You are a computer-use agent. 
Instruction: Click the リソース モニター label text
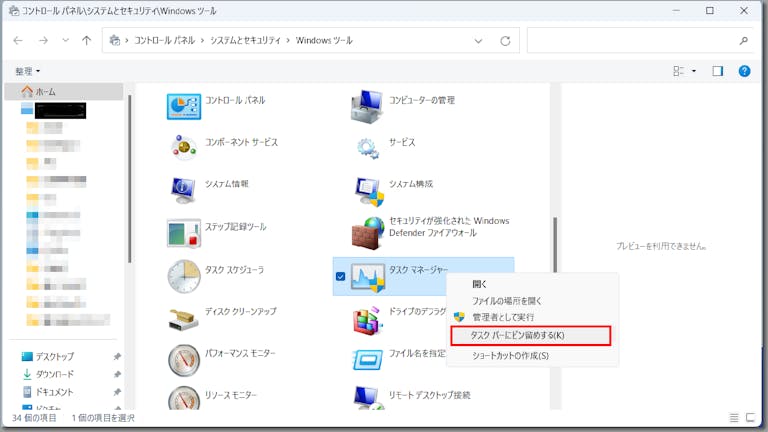click(x=231, y=395)
